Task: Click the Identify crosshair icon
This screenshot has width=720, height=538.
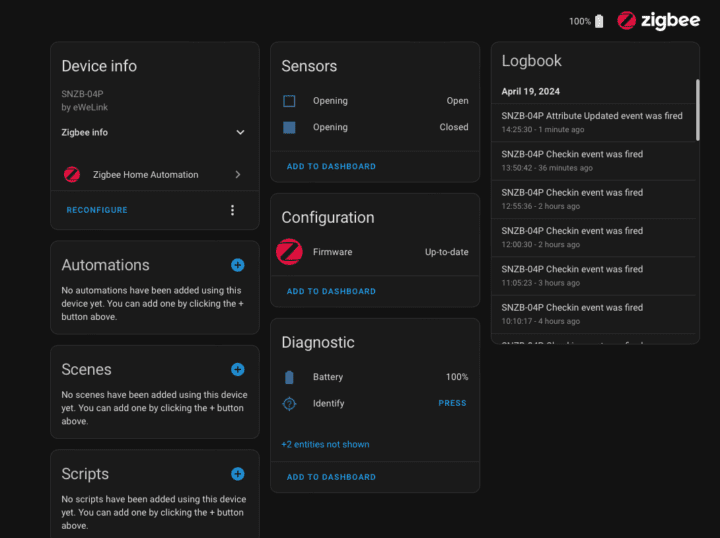Action: [289, 403]
